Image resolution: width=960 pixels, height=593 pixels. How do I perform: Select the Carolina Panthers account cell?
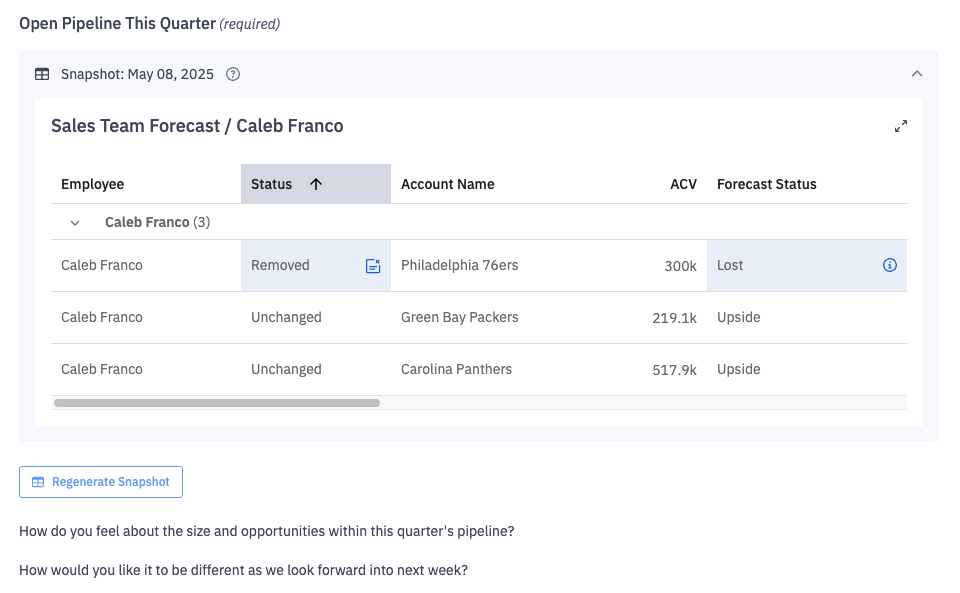click(x=456, y=370)
